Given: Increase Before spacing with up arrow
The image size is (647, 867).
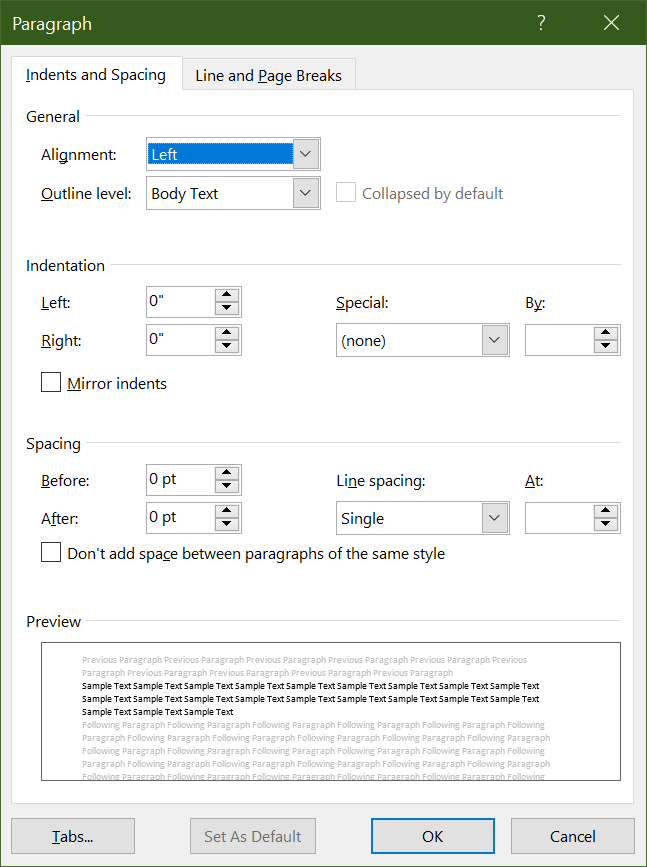Looking at the screenshot, I should [x=227, y=473].
